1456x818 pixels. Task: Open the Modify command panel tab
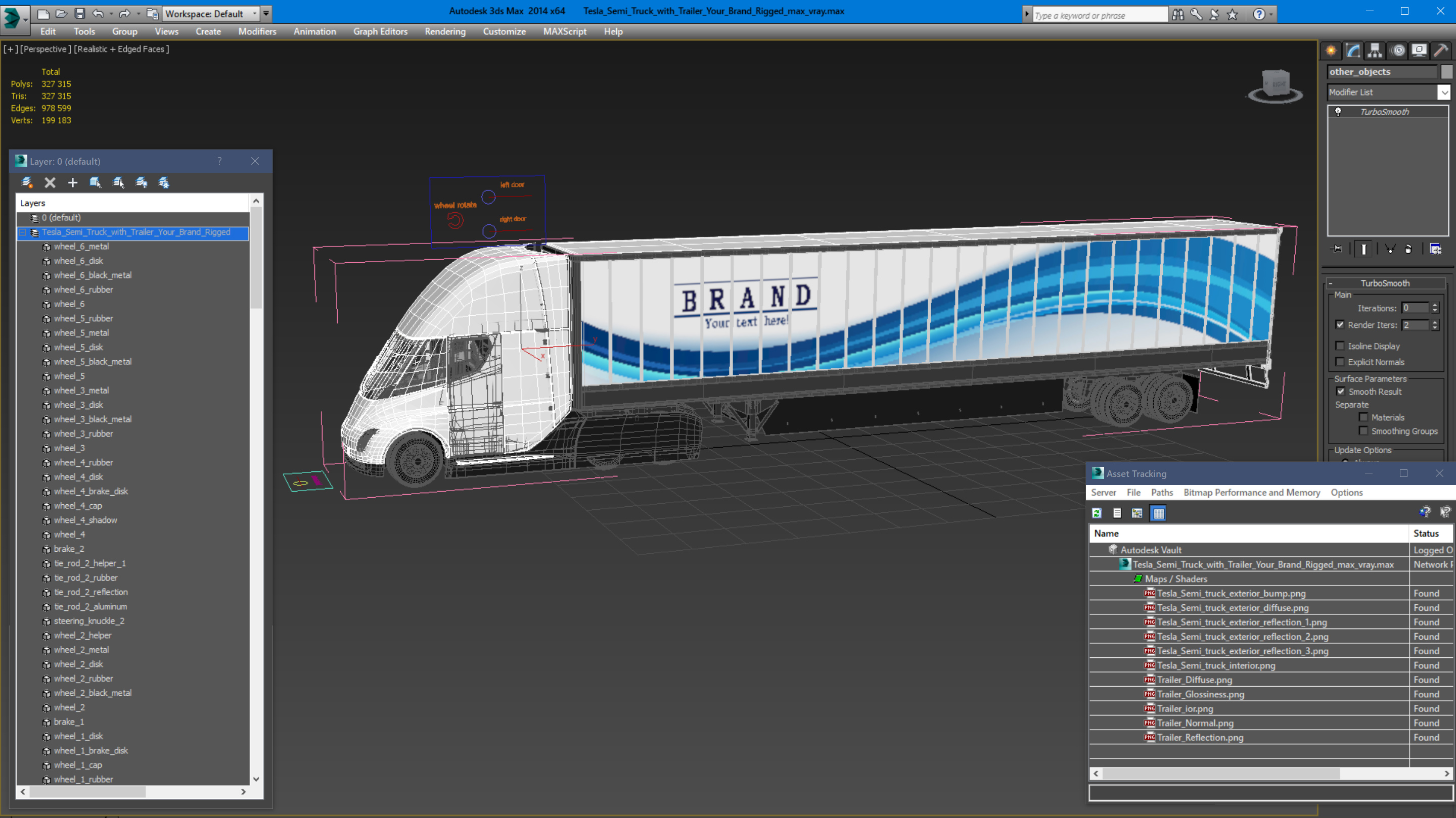pyautogui.click(x=1353, y=51)
